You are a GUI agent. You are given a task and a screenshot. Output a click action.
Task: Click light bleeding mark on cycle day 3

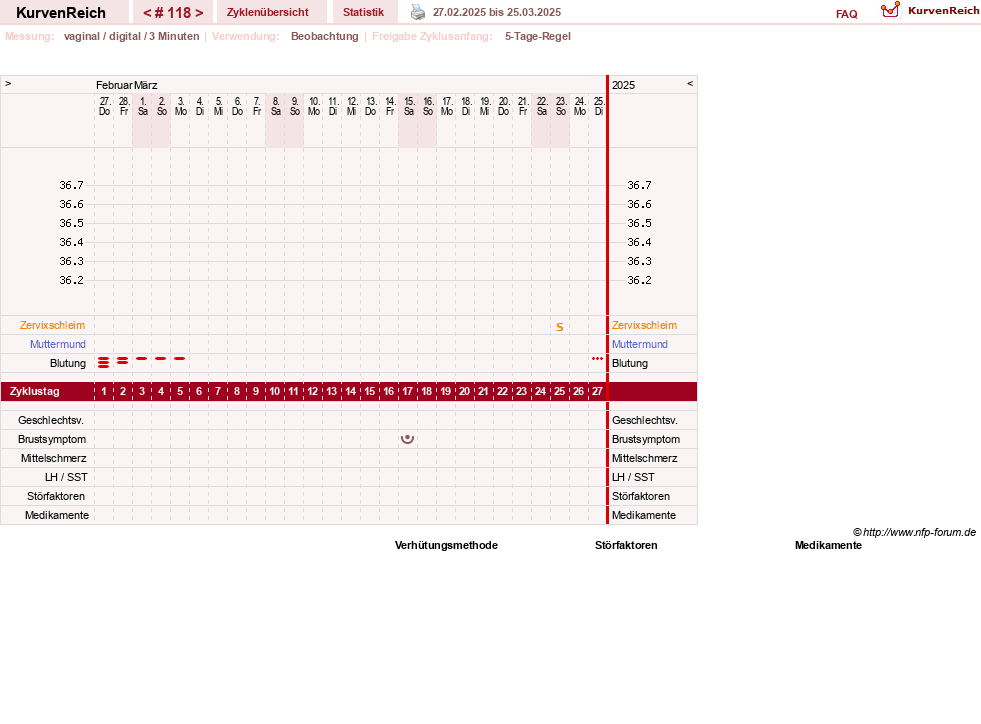142,359
